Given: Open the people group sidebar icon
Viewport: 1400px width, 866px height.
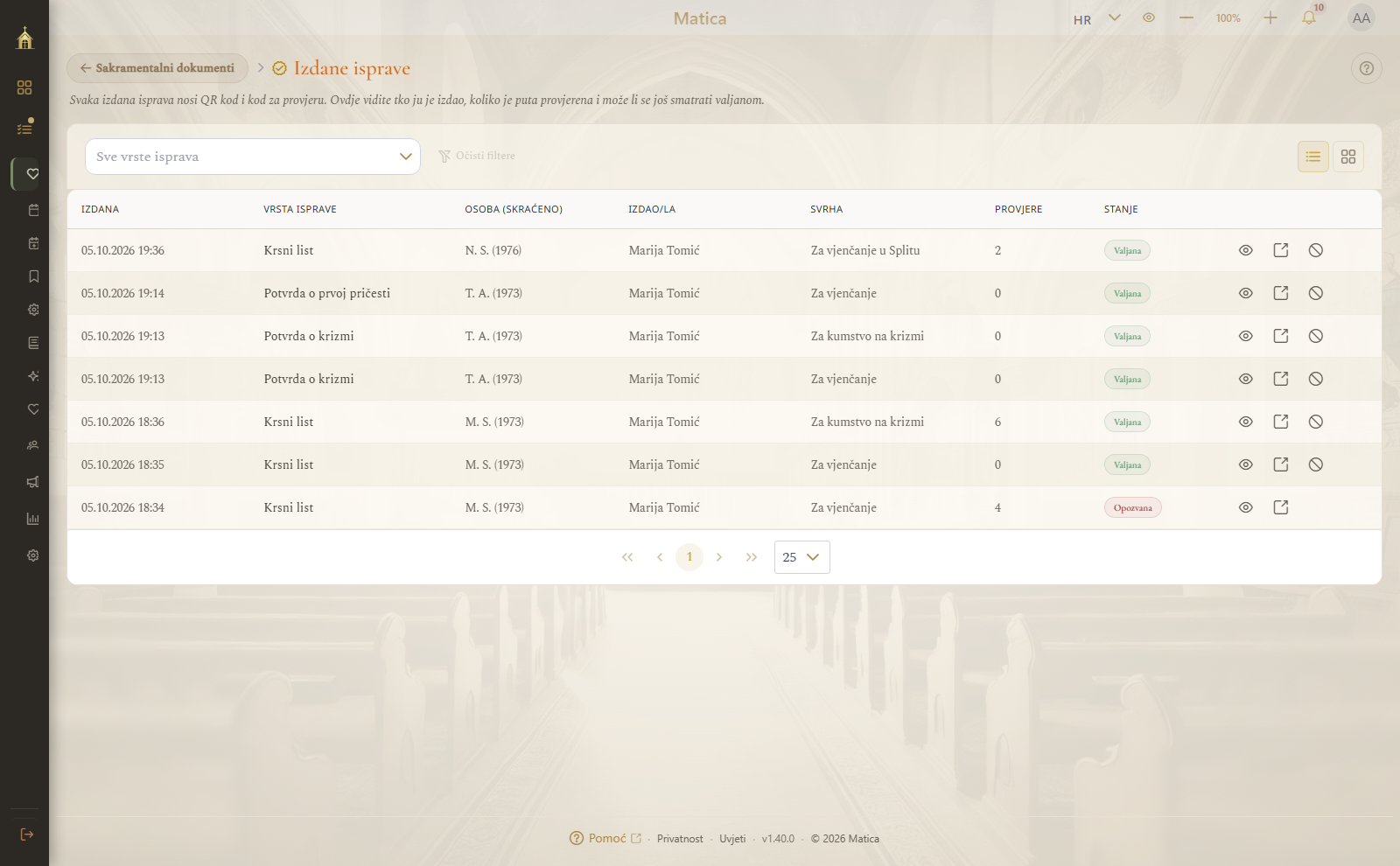Looking at the screenshot, I should click(x=33, y=445).
